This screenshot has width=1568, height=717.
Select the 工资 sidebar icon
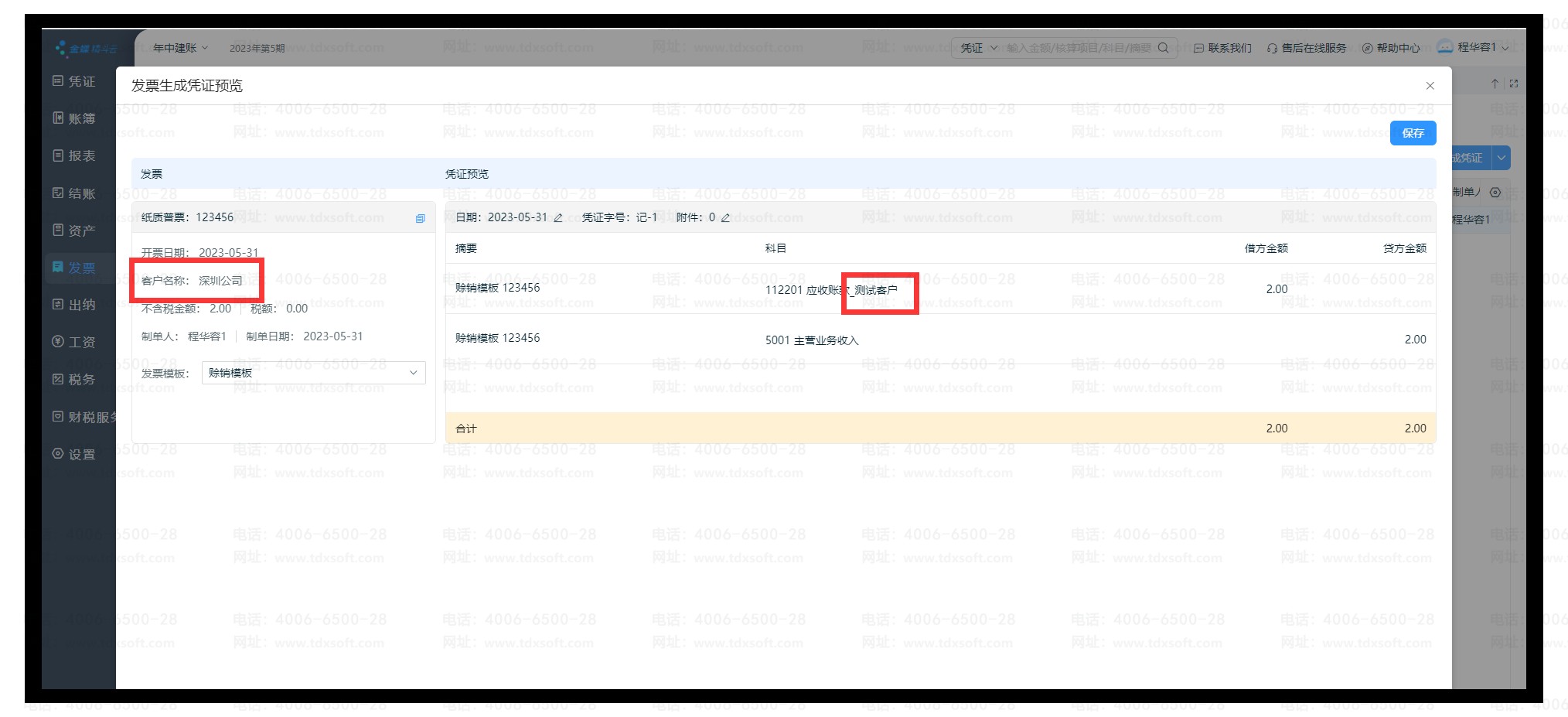[58, 342]
